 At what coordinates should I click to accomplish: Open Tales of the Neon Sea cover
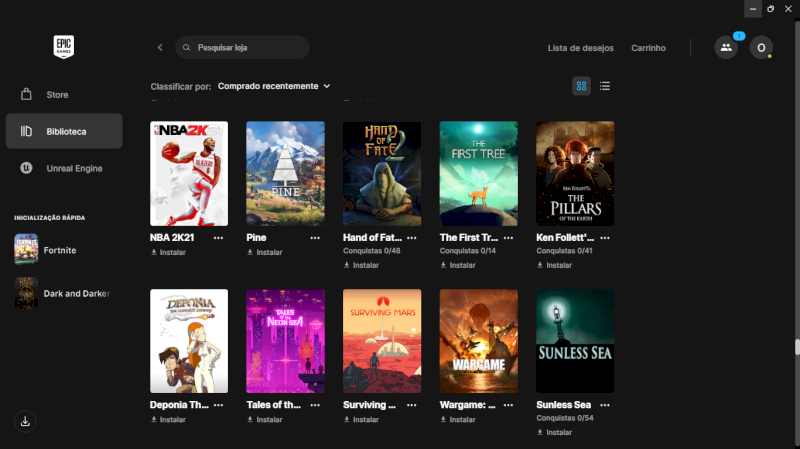[285, 341]
